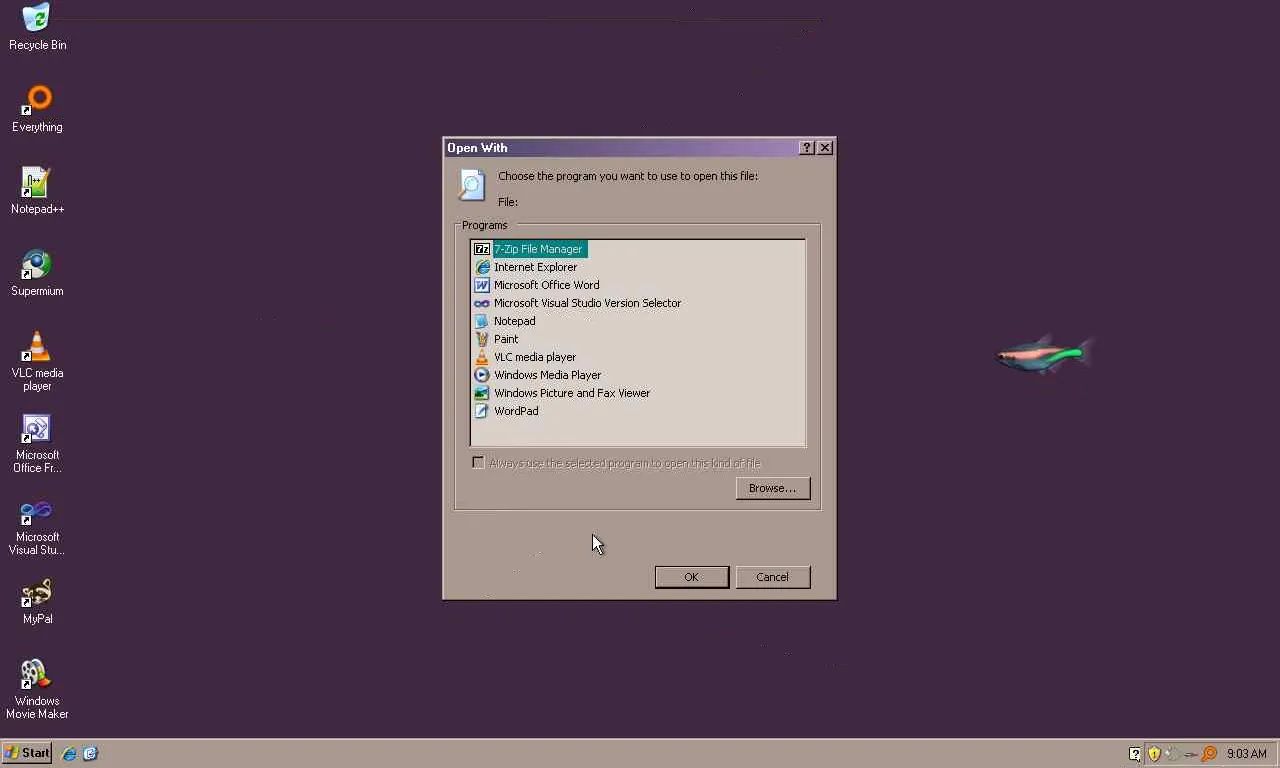Cancel the Open With dialog
Image resolution: width=1280 pixels, height=768 pixels.
pyautogui.click(x=772, y=577)
